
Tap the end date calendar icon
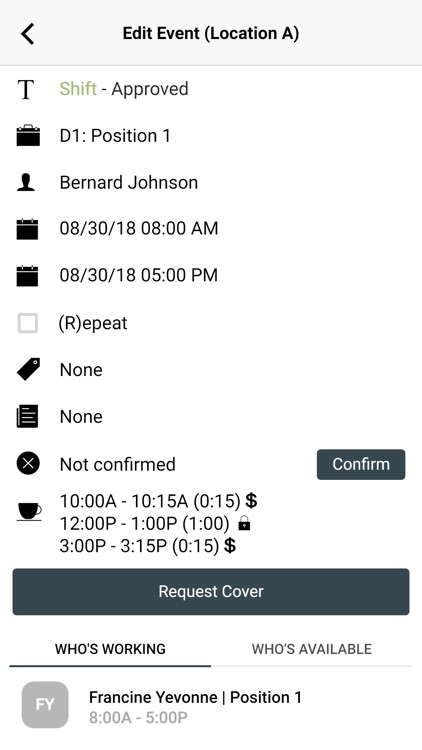coord(27,276)
